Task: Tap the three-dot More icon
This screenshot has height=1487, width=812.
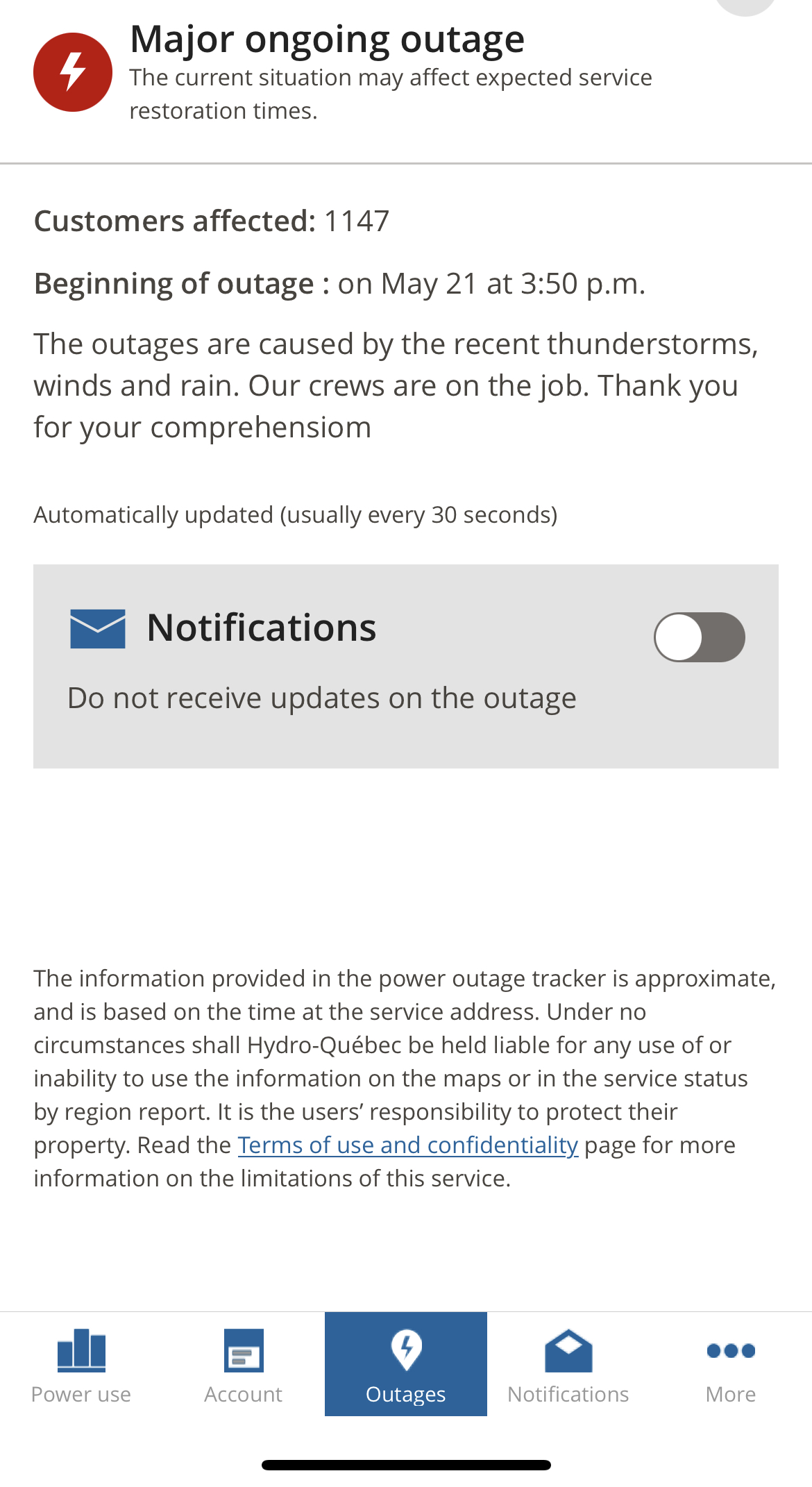Action: [x=731, y=1350]
